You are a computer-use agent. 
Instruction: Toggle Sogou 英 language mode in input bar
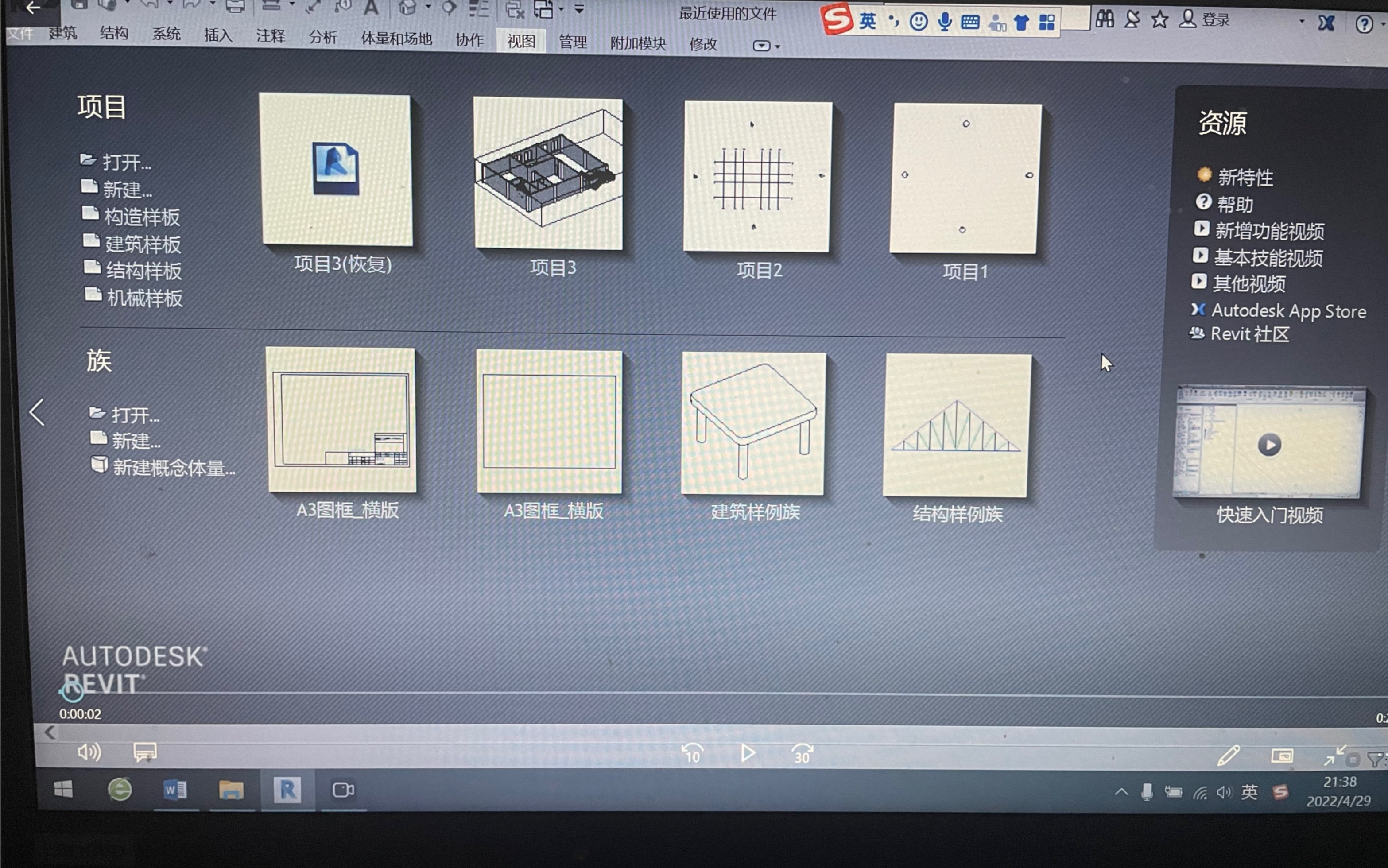[867, 21]
